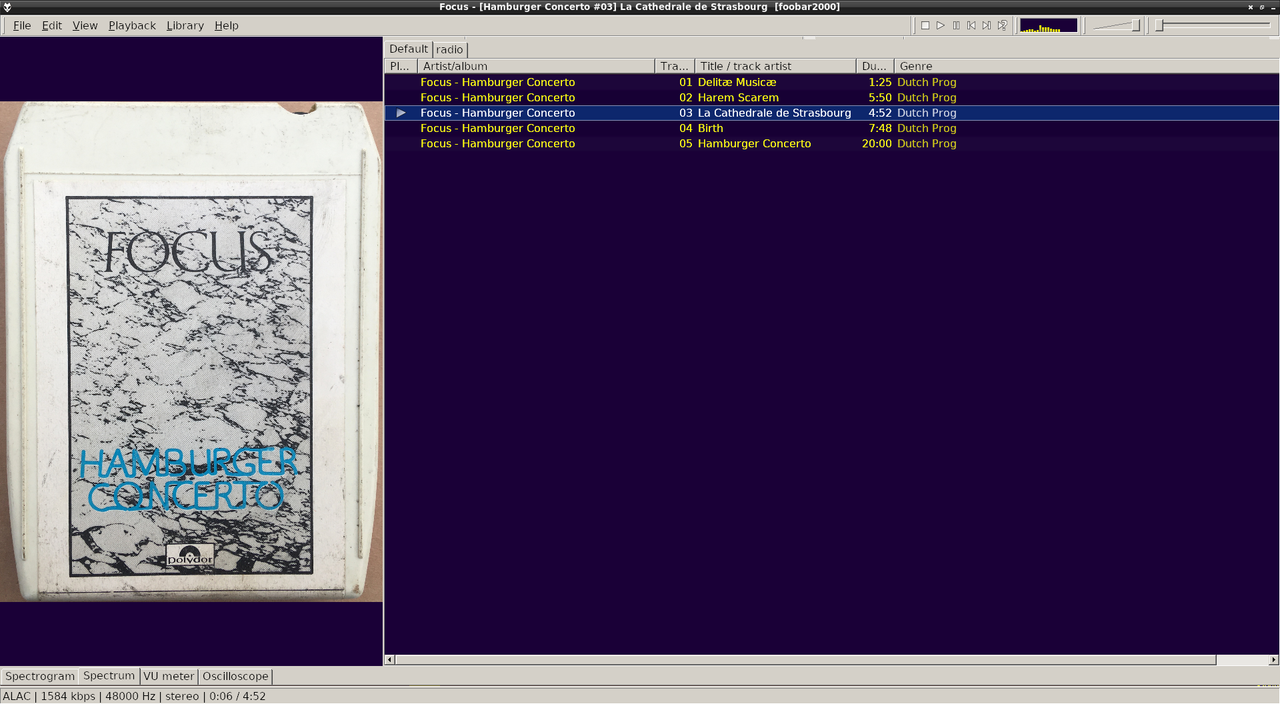Open the Edit menu
The width and height of the screenshot is (1280, 704).
[52, 25]
